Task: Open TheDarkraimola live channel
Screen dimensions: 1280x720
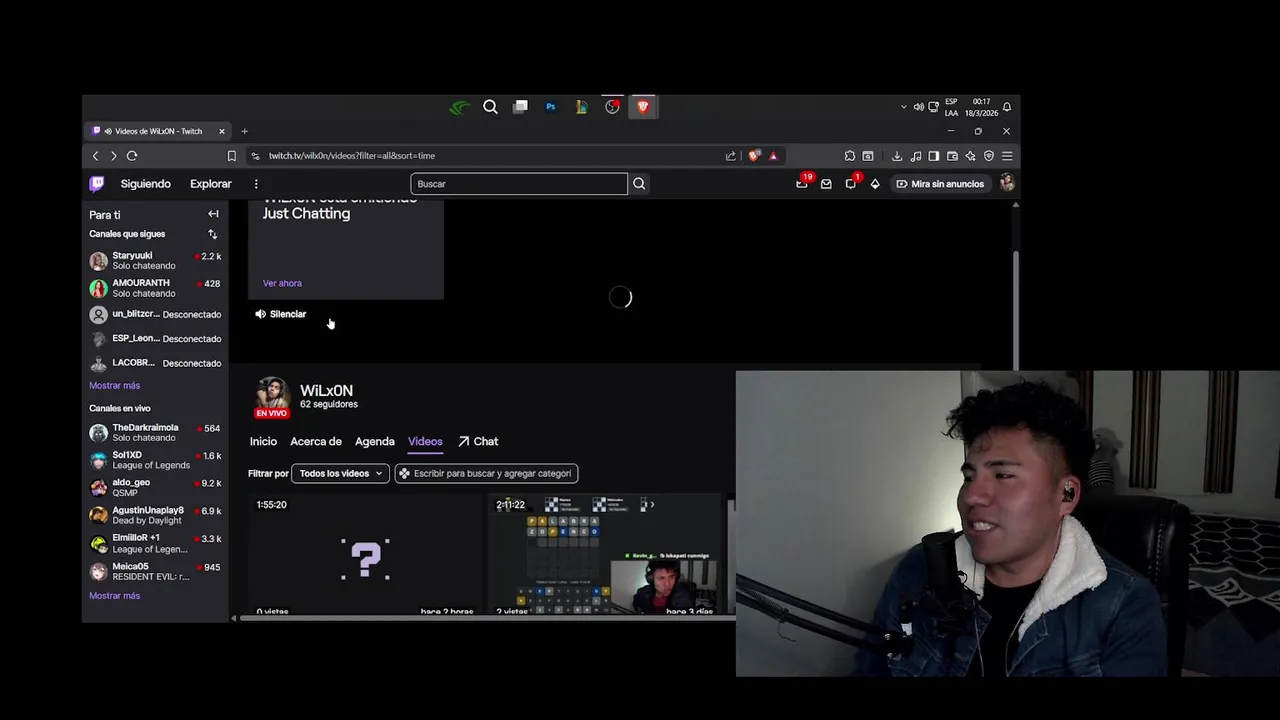Action: (155, 432)
